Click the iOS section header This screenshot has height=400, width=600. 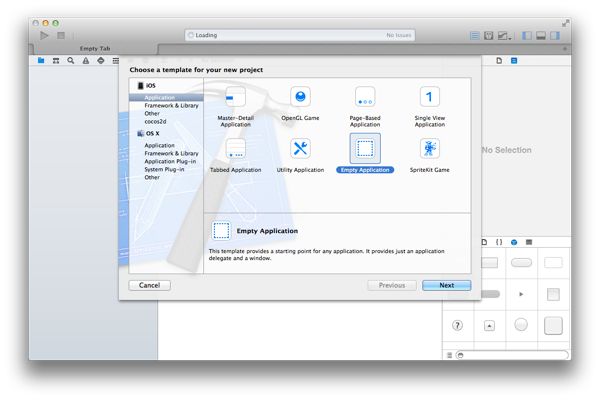point(147,85)
